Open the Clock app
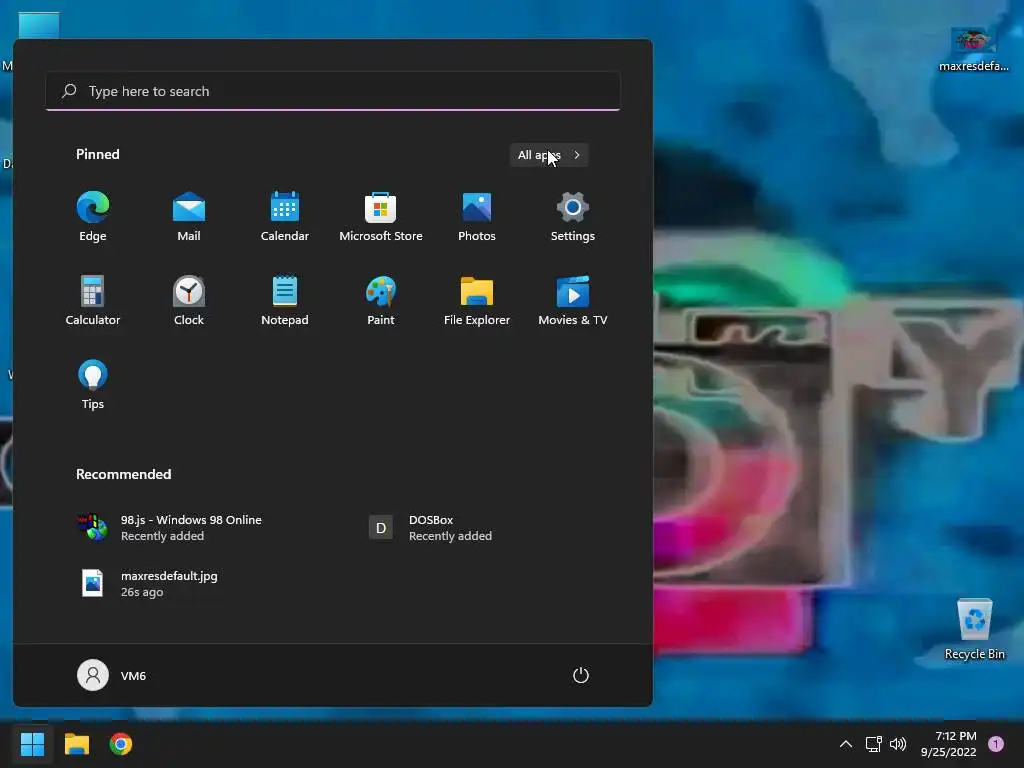The width and height of the screenshot is (1024, 768). [189, 300]
